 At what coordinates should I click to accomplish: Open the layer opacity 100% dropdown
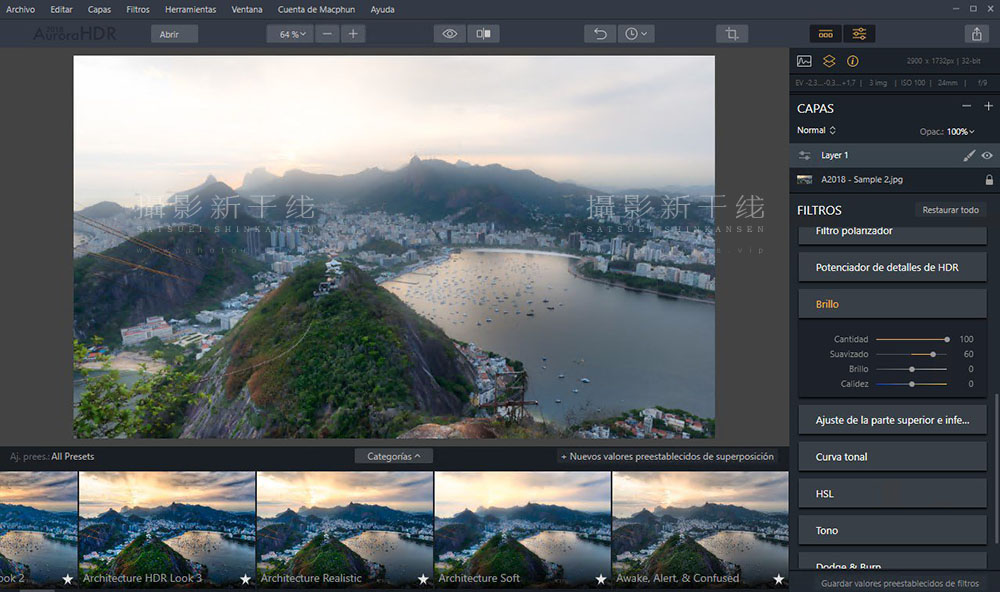(960, 131)
